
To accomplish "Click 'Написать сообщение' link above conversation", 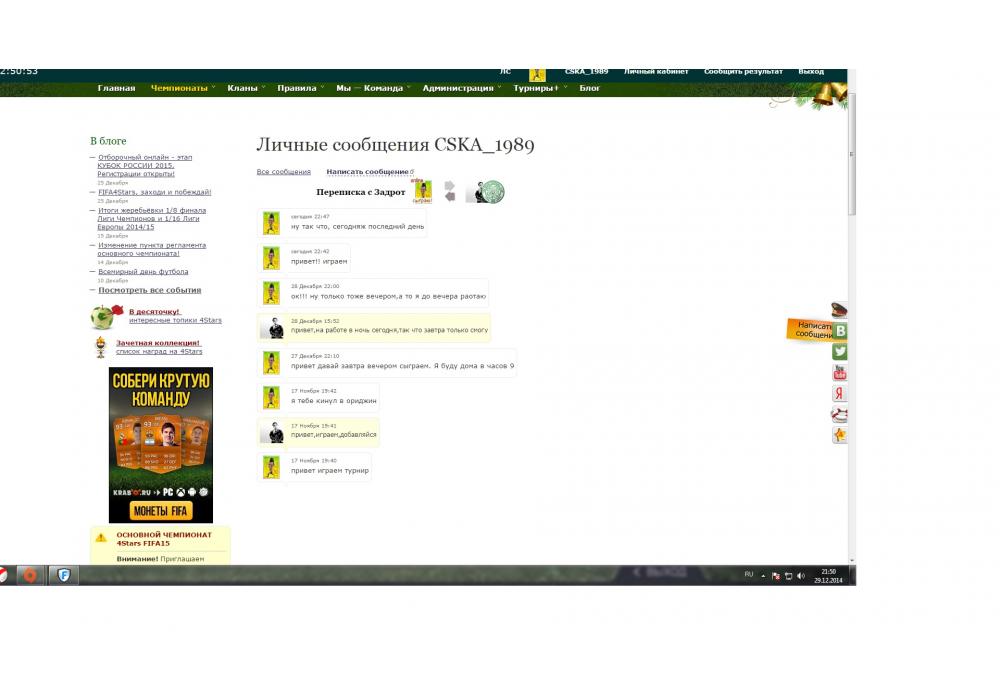I will pyautogui.click(x=367, y=171).
